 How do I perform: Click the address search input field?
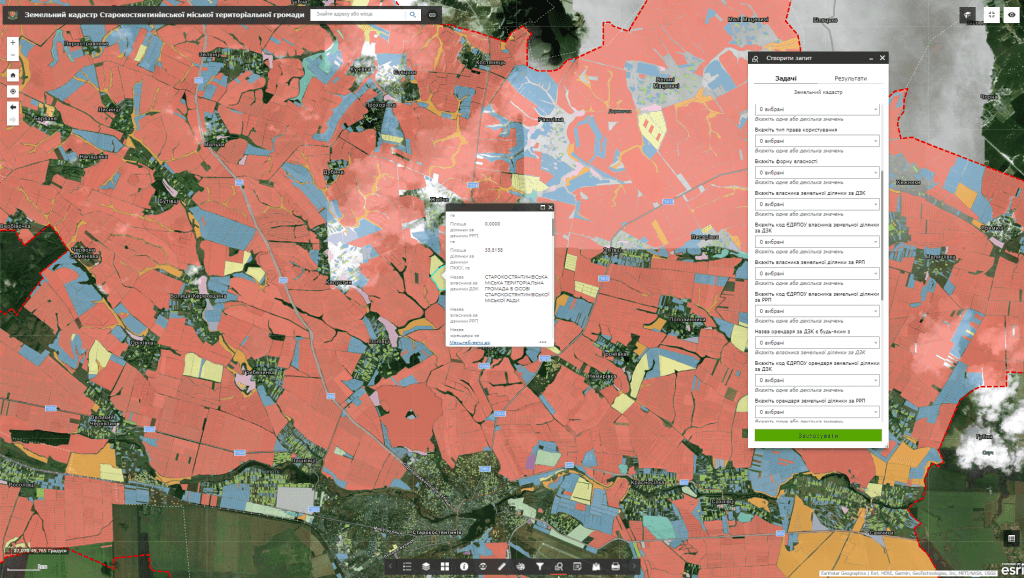pyautogui.click(x=358, y=14)
